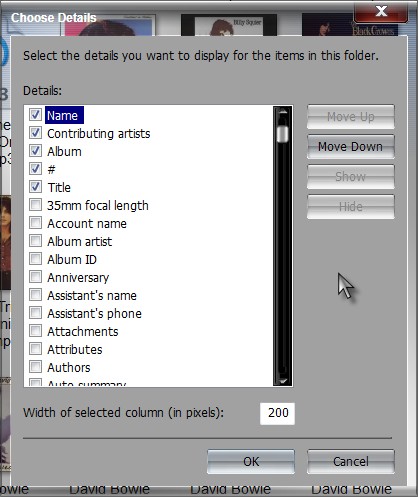Uncheck the Name checkbox
The image size is (418, 497).
point(35,115)
